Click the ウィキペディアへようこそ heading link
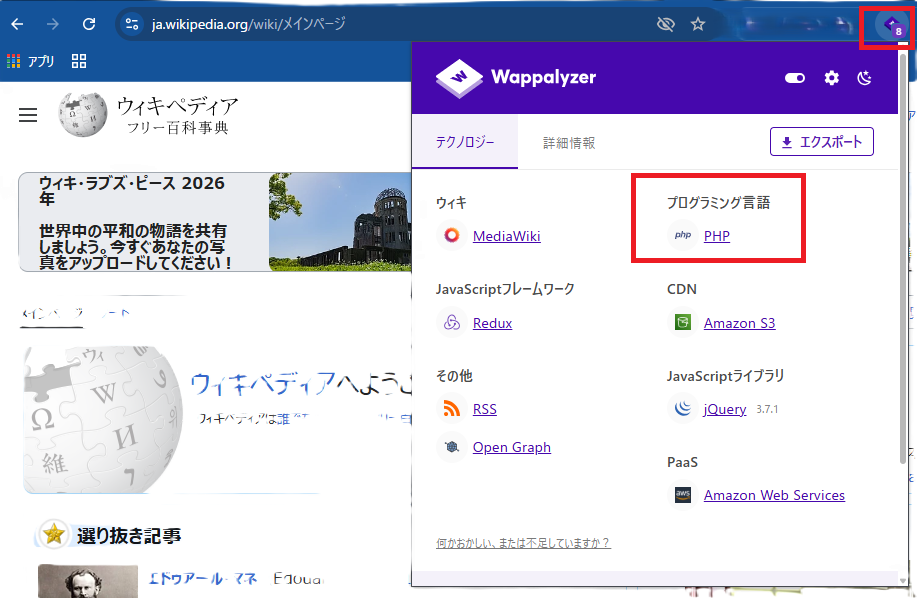The height and width of the screenshot is (598, 917). click(x=301, y=384)
